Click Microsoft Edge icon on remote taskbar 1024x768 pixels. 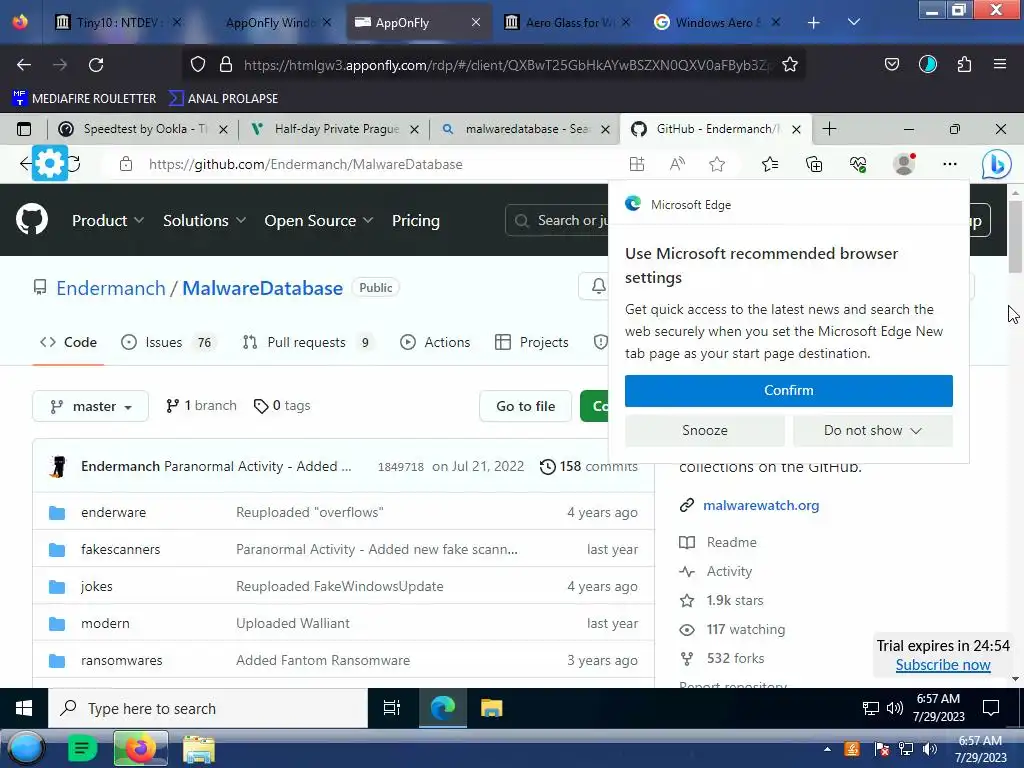[442, 708]
